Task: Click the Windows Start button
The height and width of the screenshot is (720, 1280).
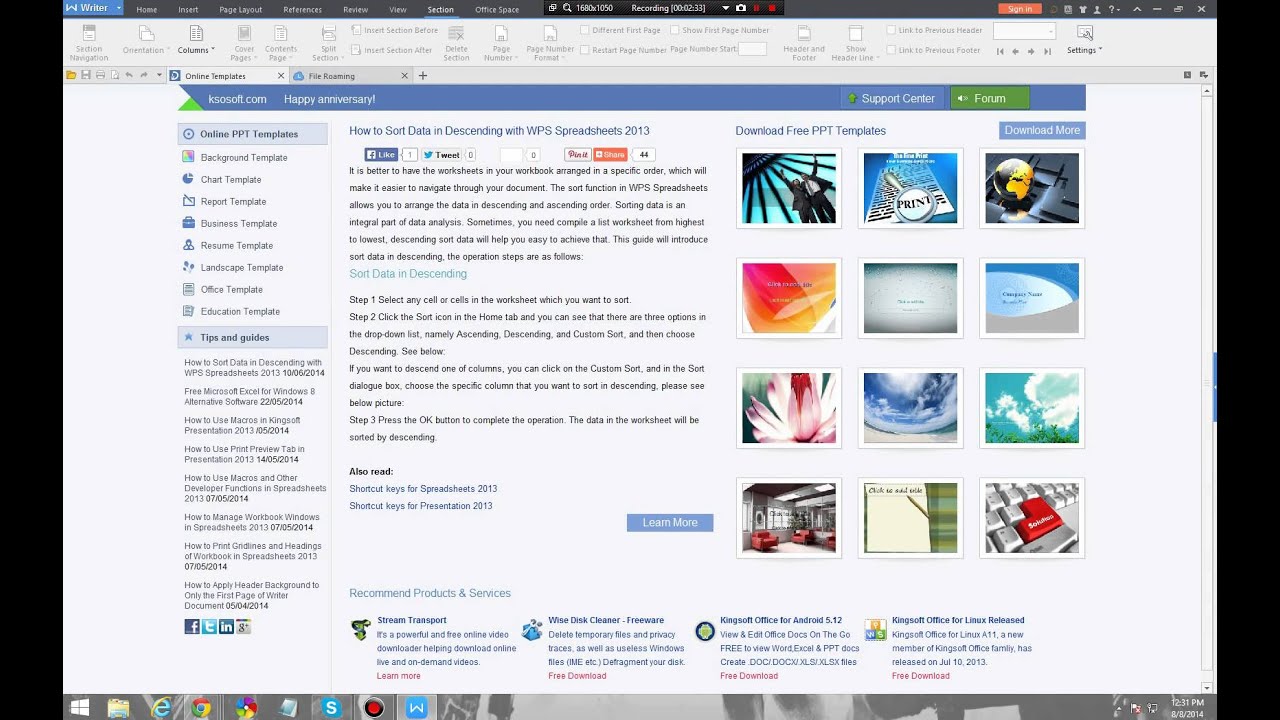Action: pos(79,708)
